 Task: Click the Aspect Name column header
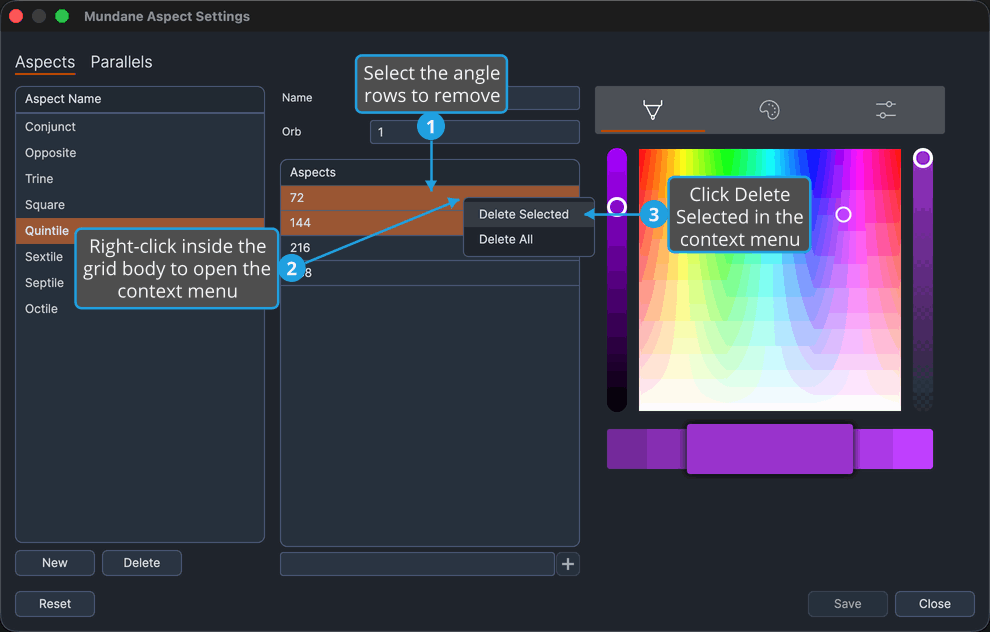point(140,99)
